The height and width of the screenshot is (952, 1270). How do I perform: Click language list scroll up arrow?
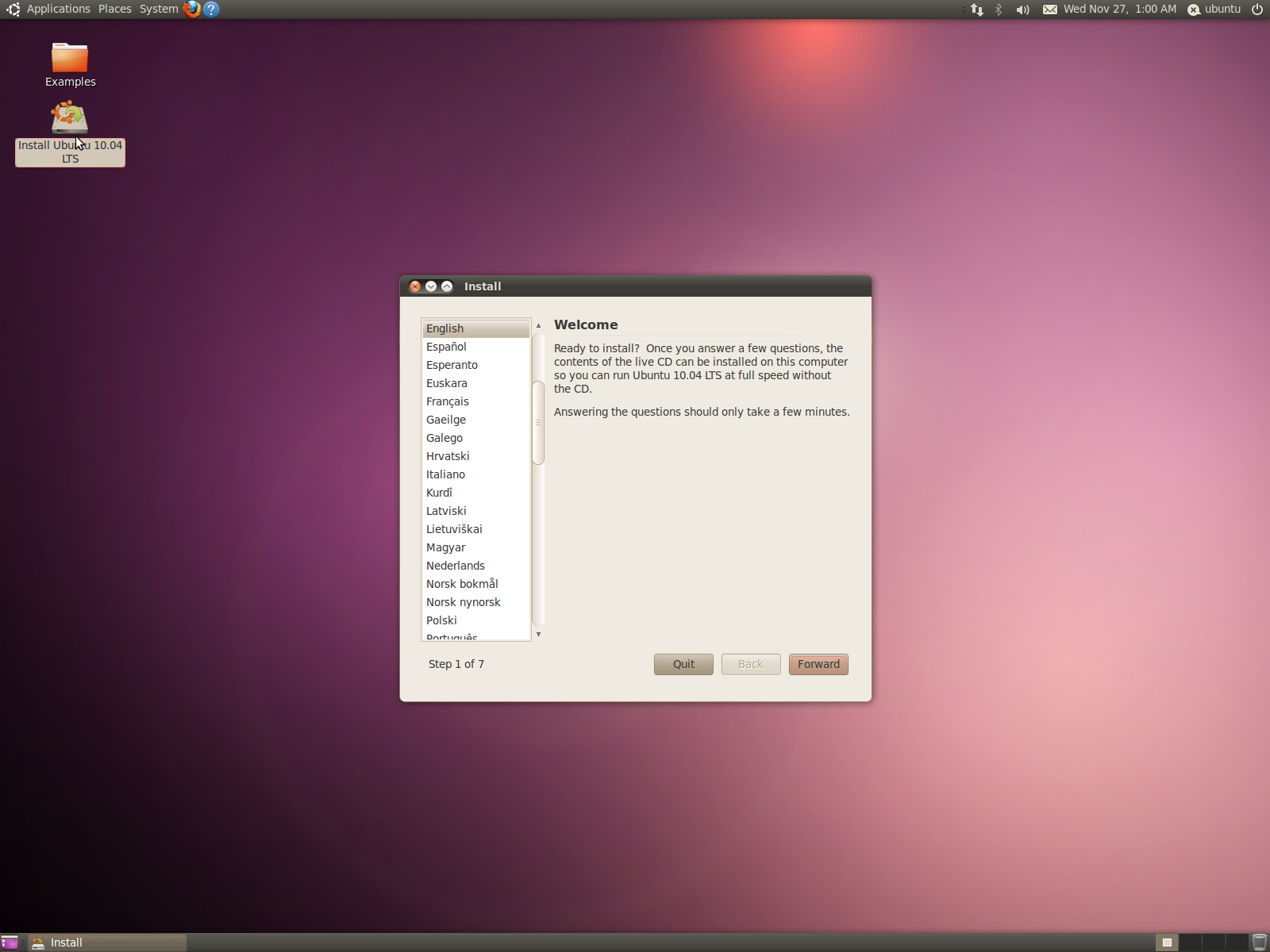(538, 325)
